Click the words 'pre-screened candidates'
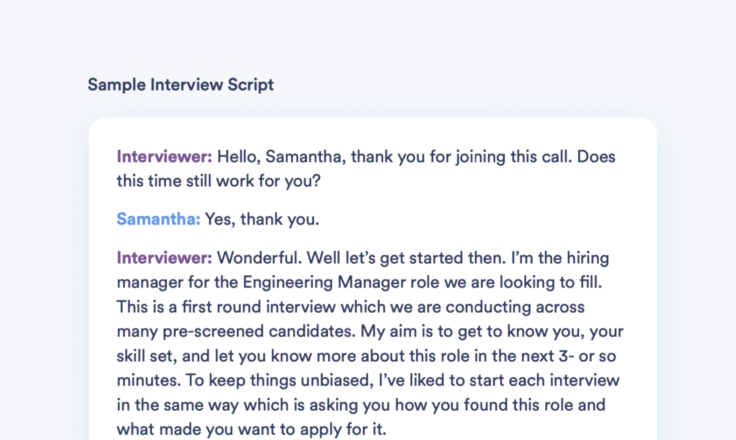736x440 pixels. (x=259, y=332)
